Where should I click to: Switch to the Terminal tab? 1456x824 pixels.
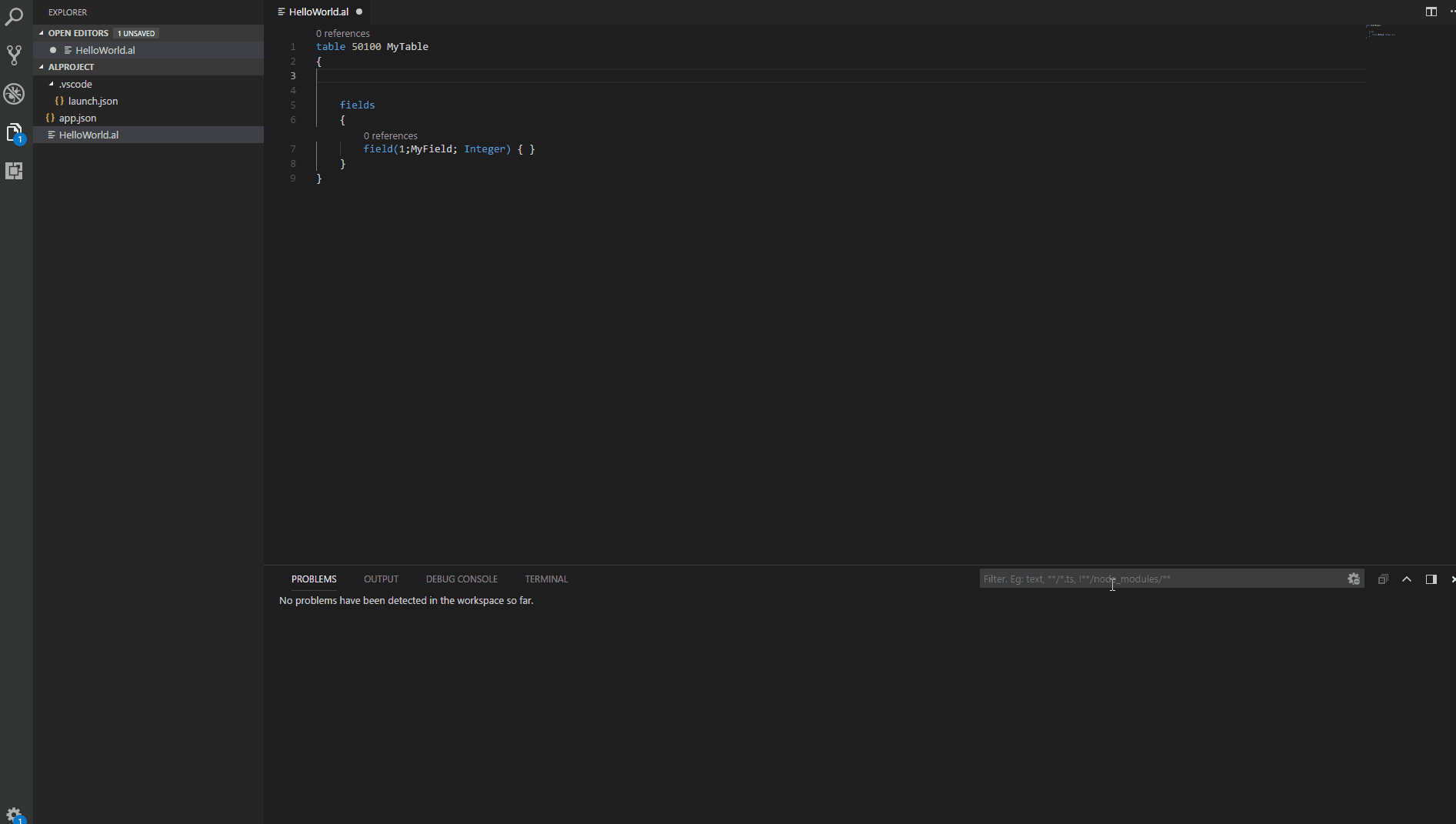pos(546,579)
